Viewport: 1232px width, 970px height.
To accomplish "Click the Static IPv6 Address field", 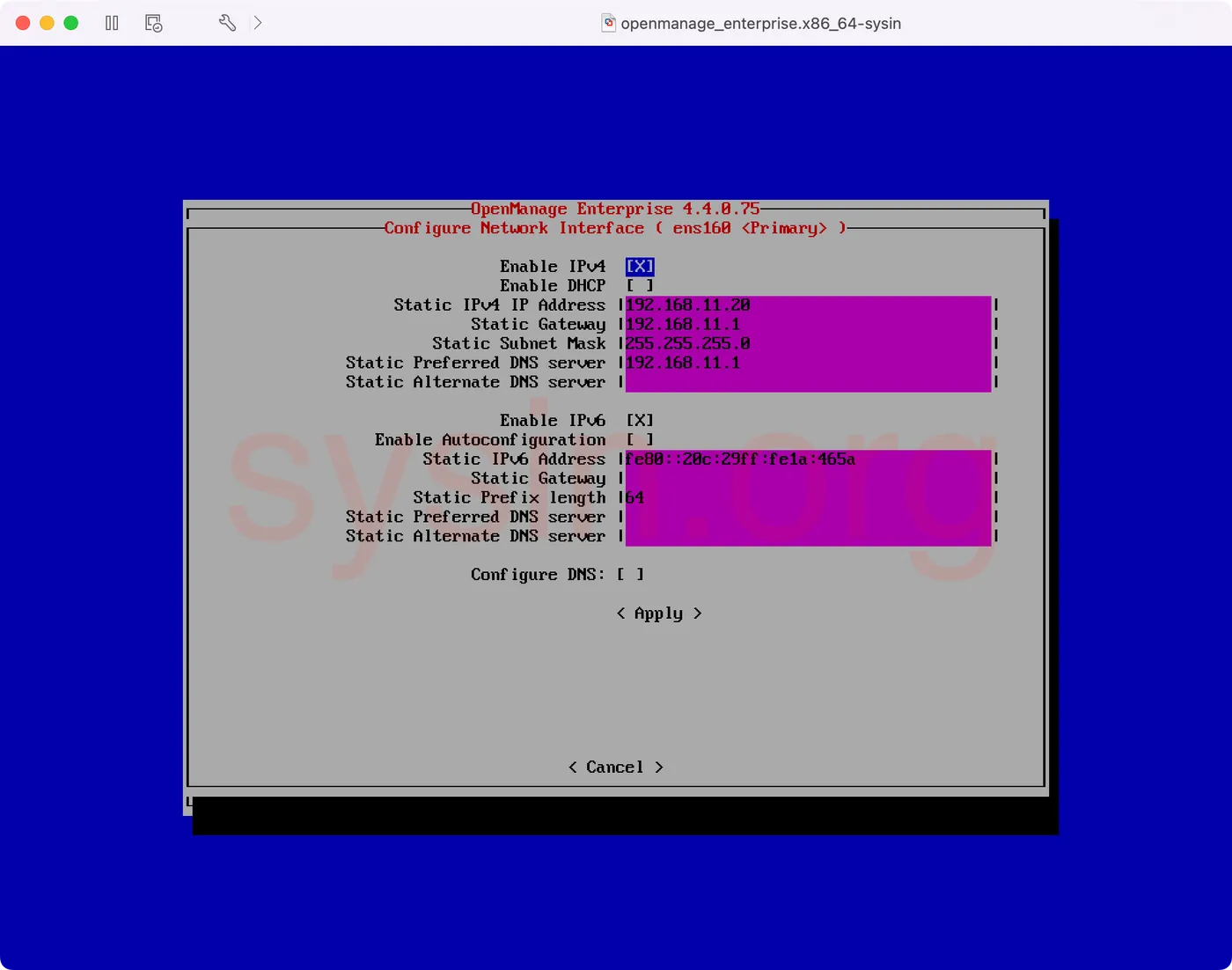I will click(x=808, y=459).
